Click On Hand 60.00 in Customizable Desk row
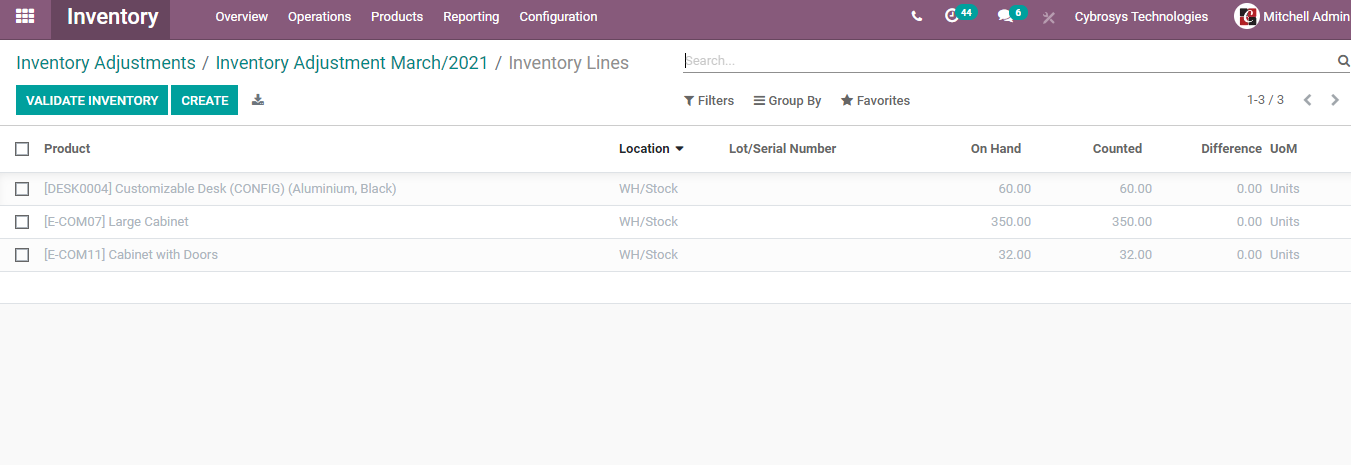This screenshot has height=465, width=1351. (x=1014, y=189)
